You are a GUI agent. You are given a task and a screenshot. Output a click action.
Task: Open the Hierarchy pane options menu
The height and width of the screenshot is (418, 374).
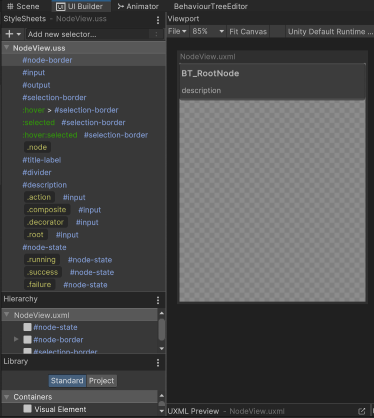(158, 300)
